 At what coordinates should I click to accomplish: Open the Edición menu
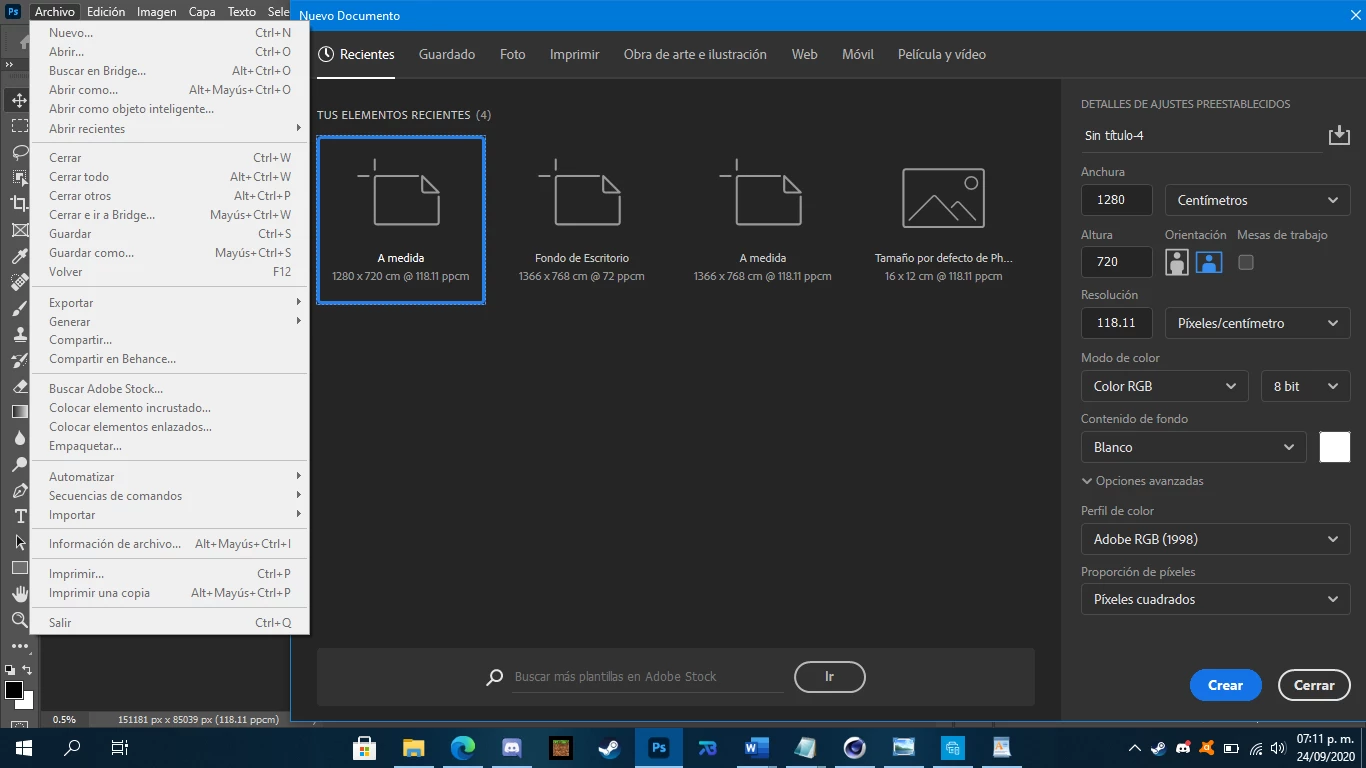click(106, 12)
